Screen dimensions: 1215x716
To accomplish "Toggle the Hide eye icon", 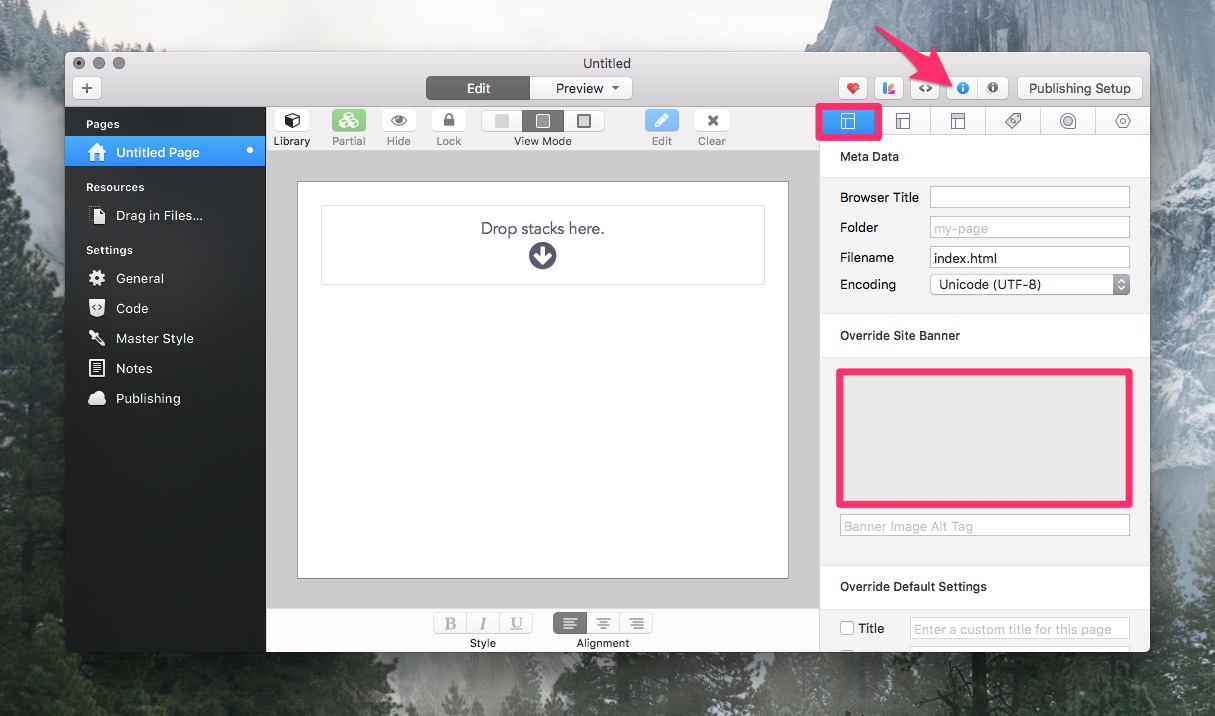I will pyautogui.click(x=399, y=121).
